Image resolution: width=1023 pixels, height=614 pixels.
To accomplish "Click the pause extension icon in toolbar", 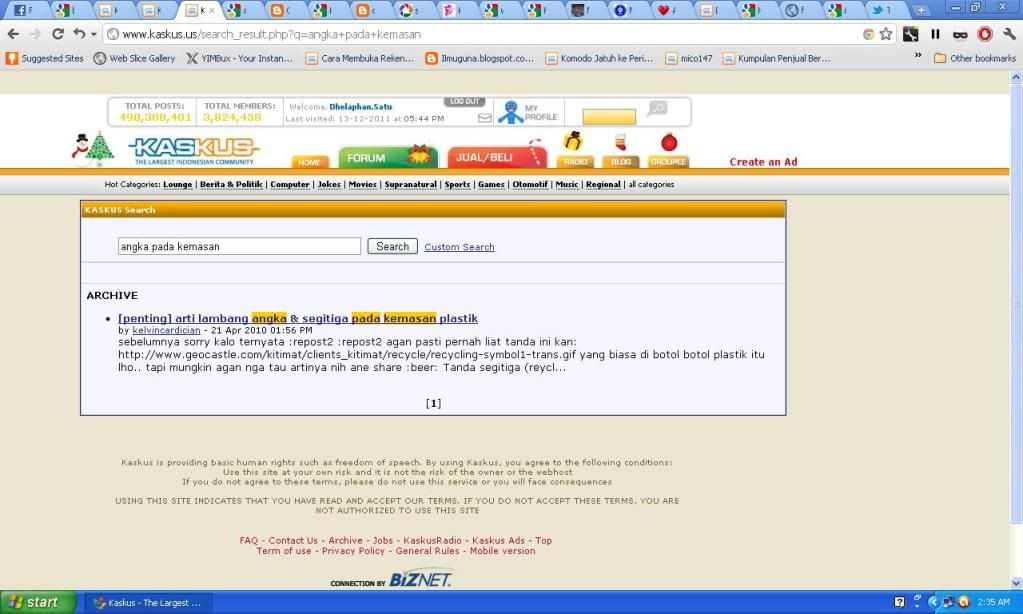I will click(935, 34).
